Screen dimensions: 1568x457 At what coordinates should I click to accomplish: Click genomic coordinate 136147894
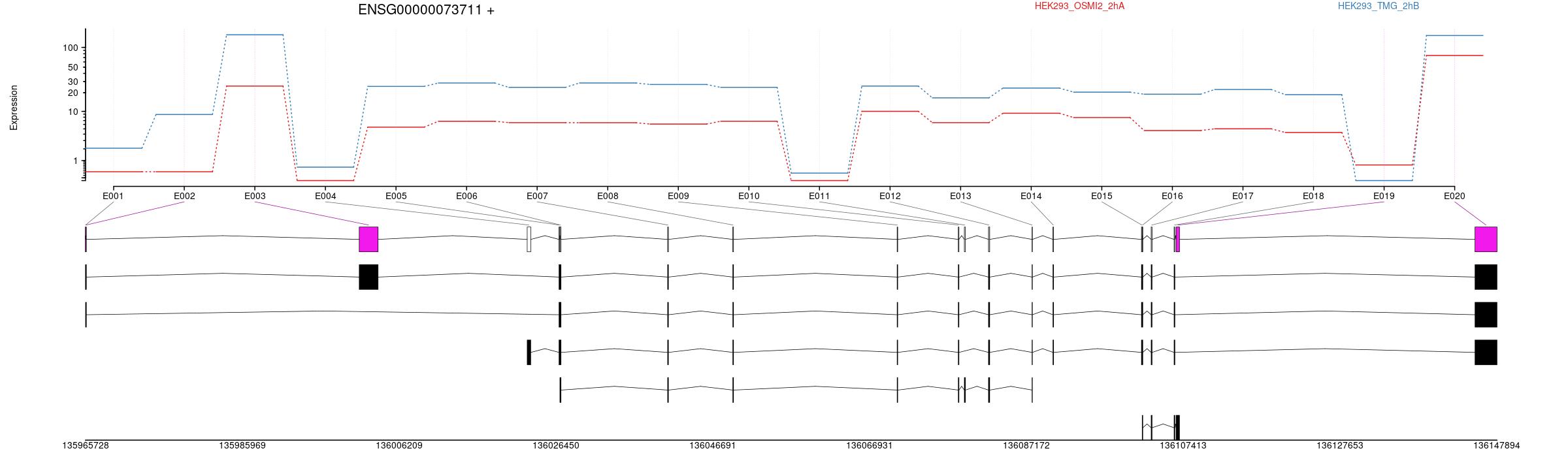click(x=1497, y=446)
